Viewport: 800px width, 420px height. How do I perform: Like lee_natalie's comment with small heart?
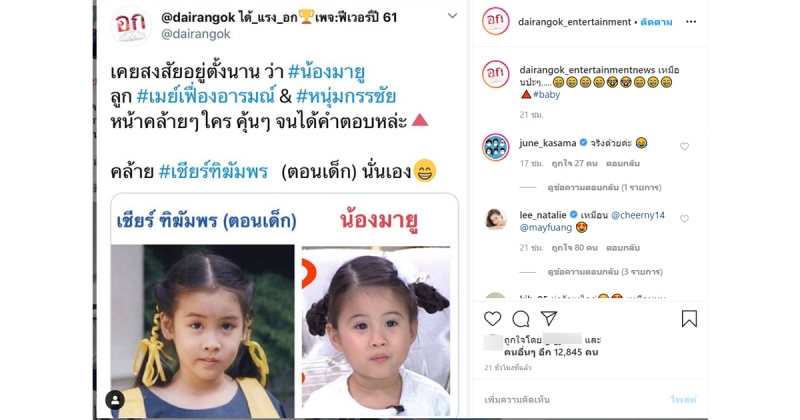[684, 218]
